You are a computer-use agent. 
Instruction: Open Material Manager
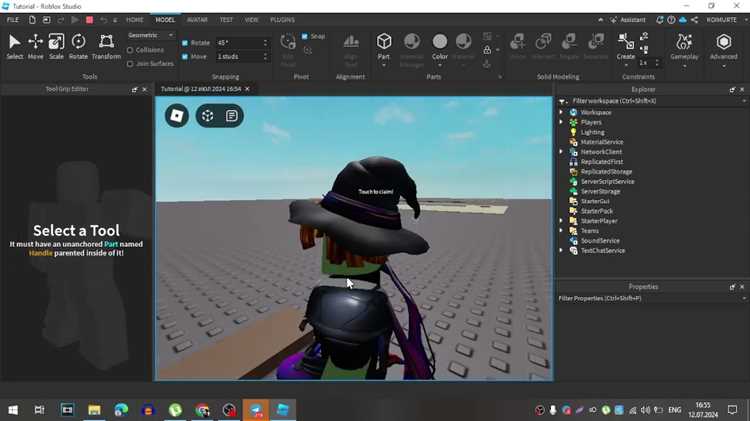(411, 42)
